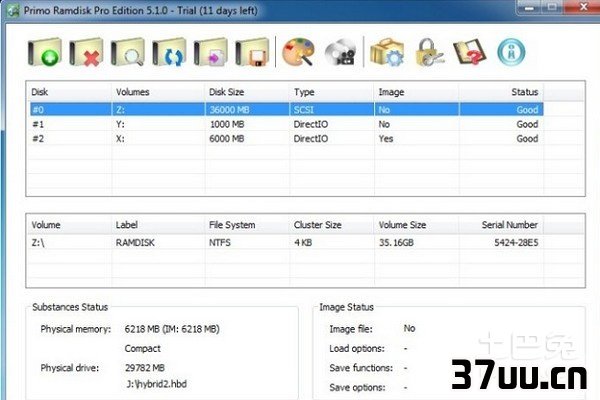This screenshot has height=400, width=600.
Task: Click the Load Image purple arrow disk icon
Action: (x=210, y=52)
